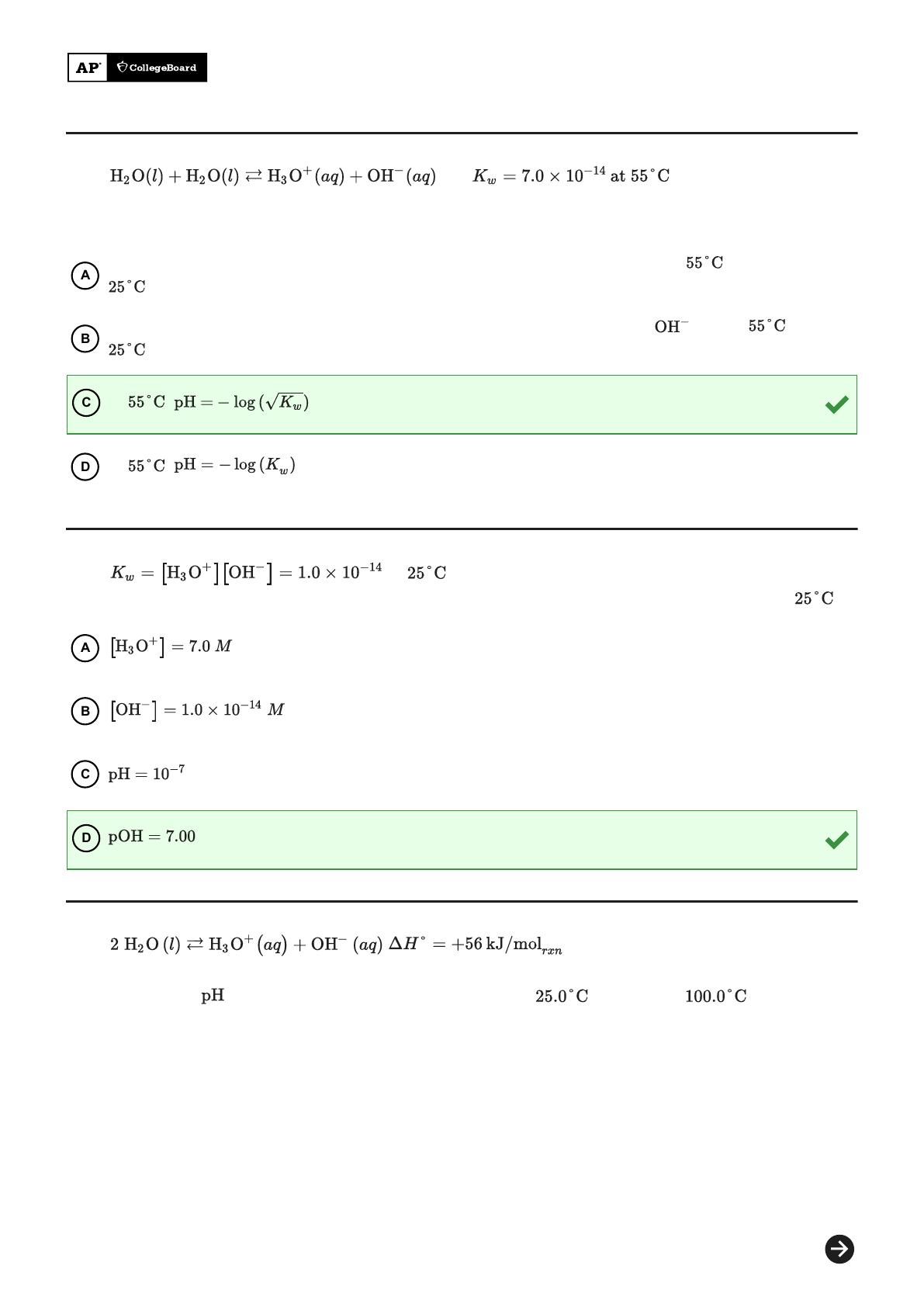Select option A circle in first question
The image size is (924, 1307).
point(85,276)
